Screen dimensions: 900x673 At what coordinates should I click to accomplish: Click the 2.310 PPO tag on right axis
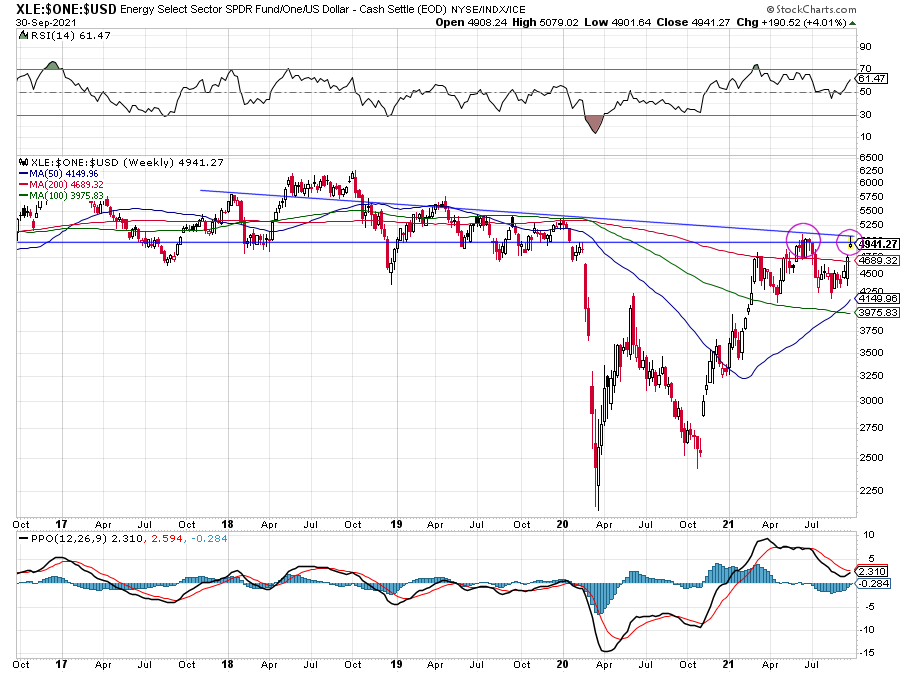(873, 571)
